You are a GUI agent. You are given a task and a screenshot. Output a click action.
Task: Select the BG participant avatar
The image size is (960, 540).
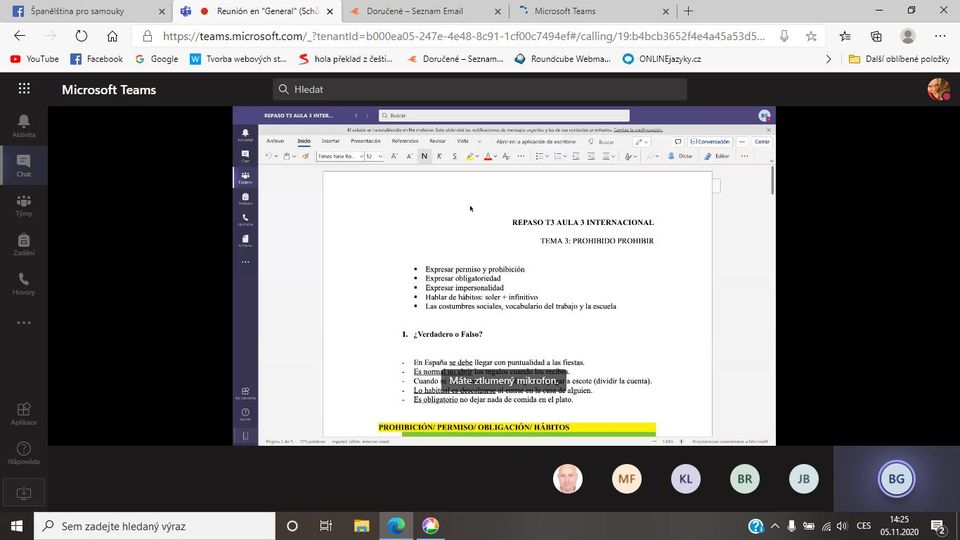pos(896,479)
